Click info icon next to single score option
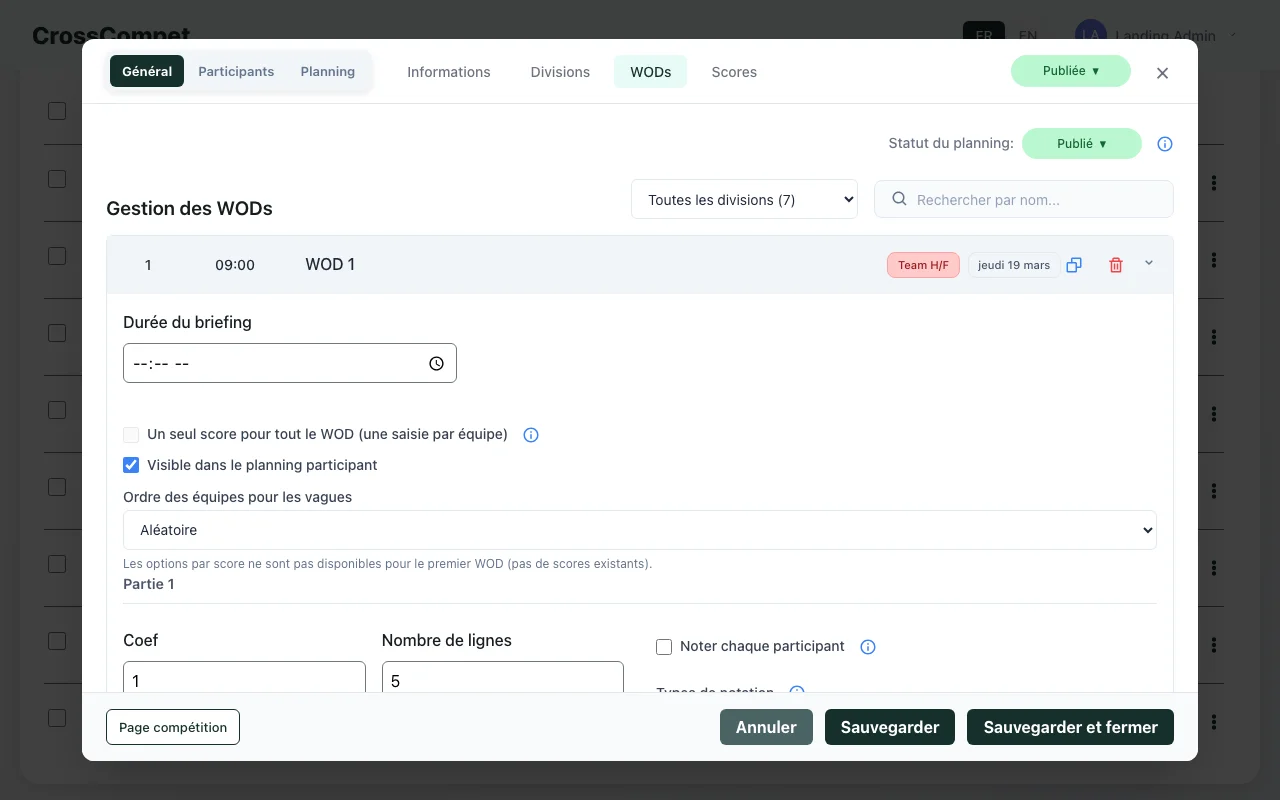1280x800 pixels. click(x=531, y=435)
